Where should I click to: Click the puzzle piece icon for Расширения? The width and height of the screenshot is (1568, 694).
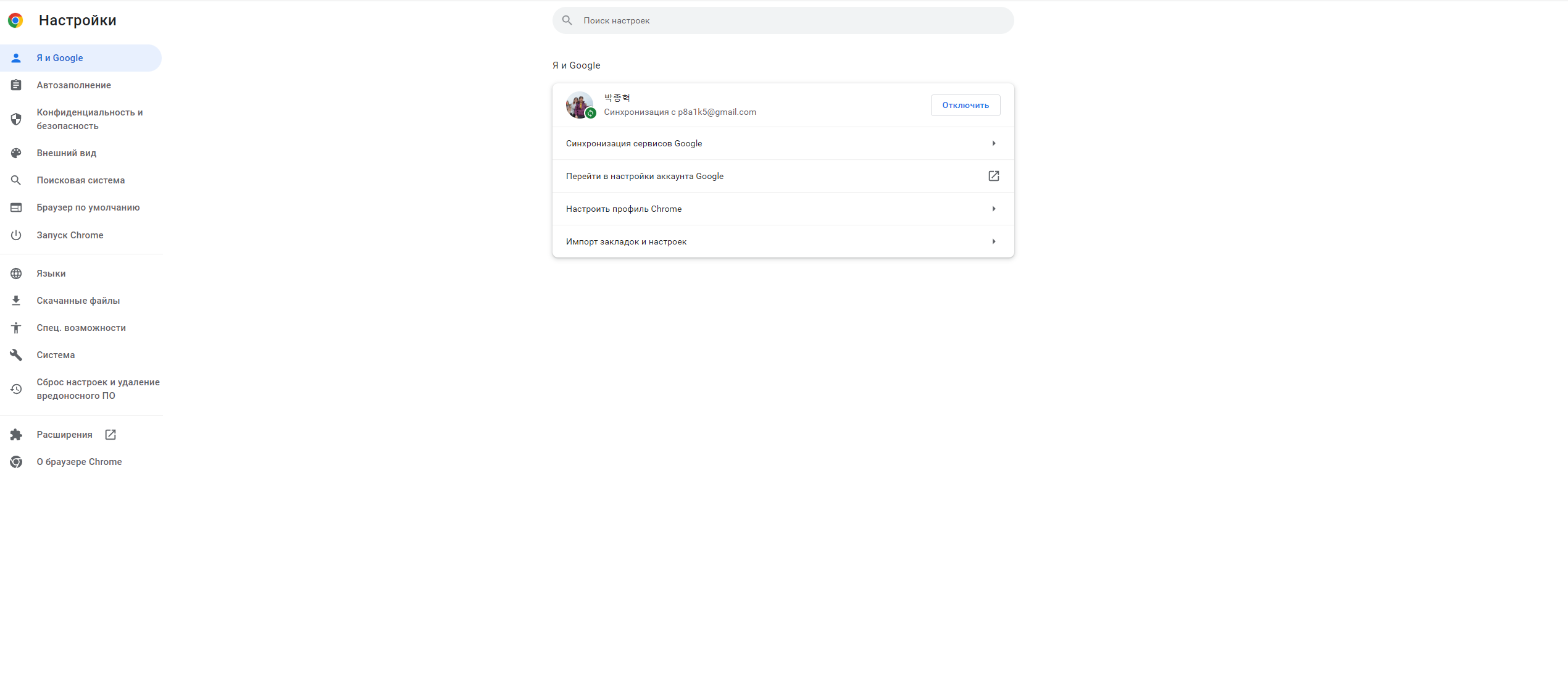click(x=16, y=435)
